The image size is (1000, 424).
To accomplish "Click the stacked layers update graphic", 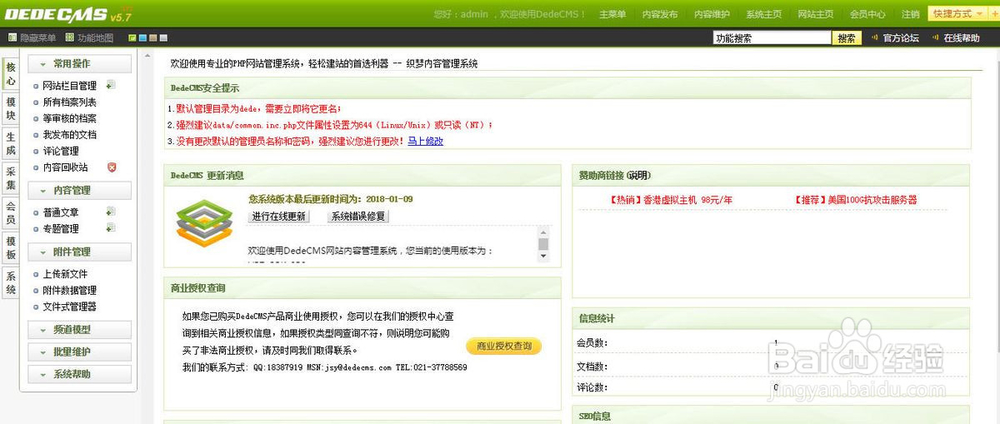I will point(204,223).
